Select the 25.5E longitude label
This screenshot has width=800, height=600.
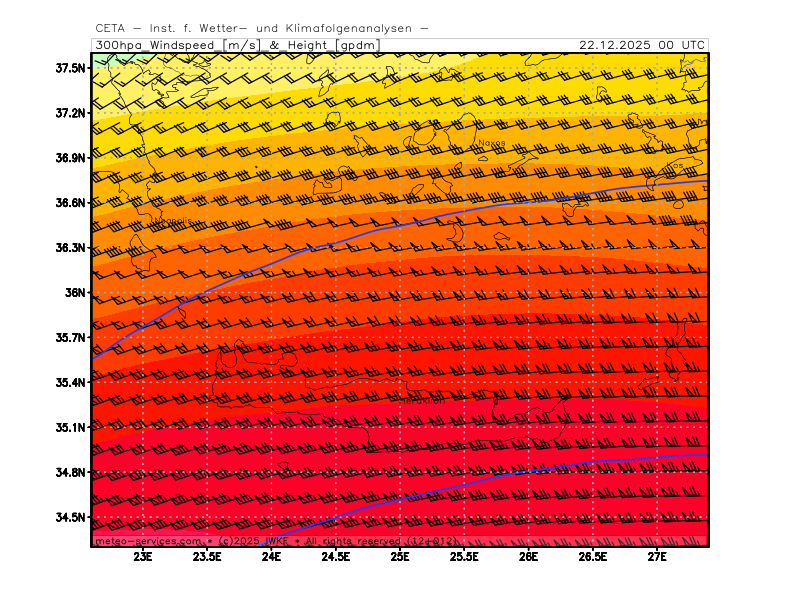point(464,556)
